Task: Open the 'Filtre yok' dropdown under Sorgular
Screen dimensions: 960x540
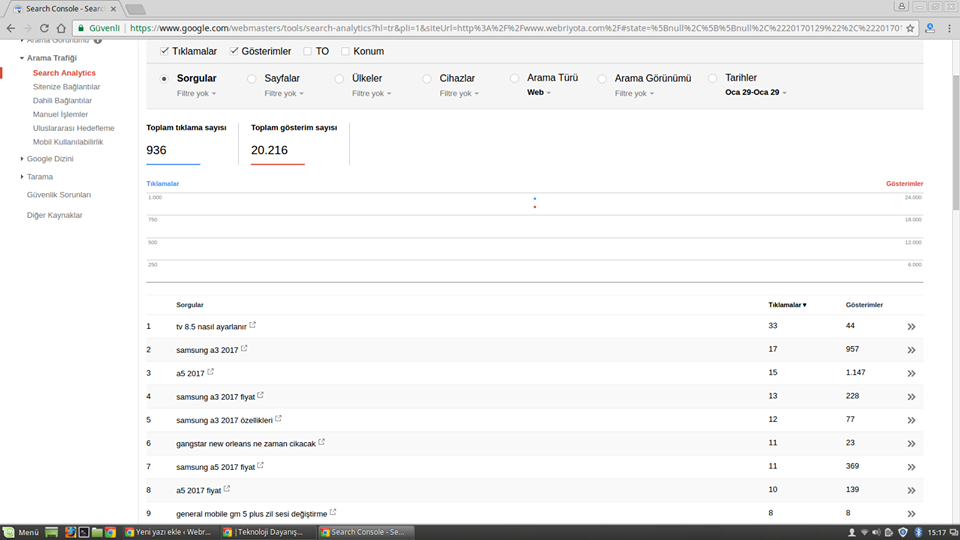Action: 197,94
